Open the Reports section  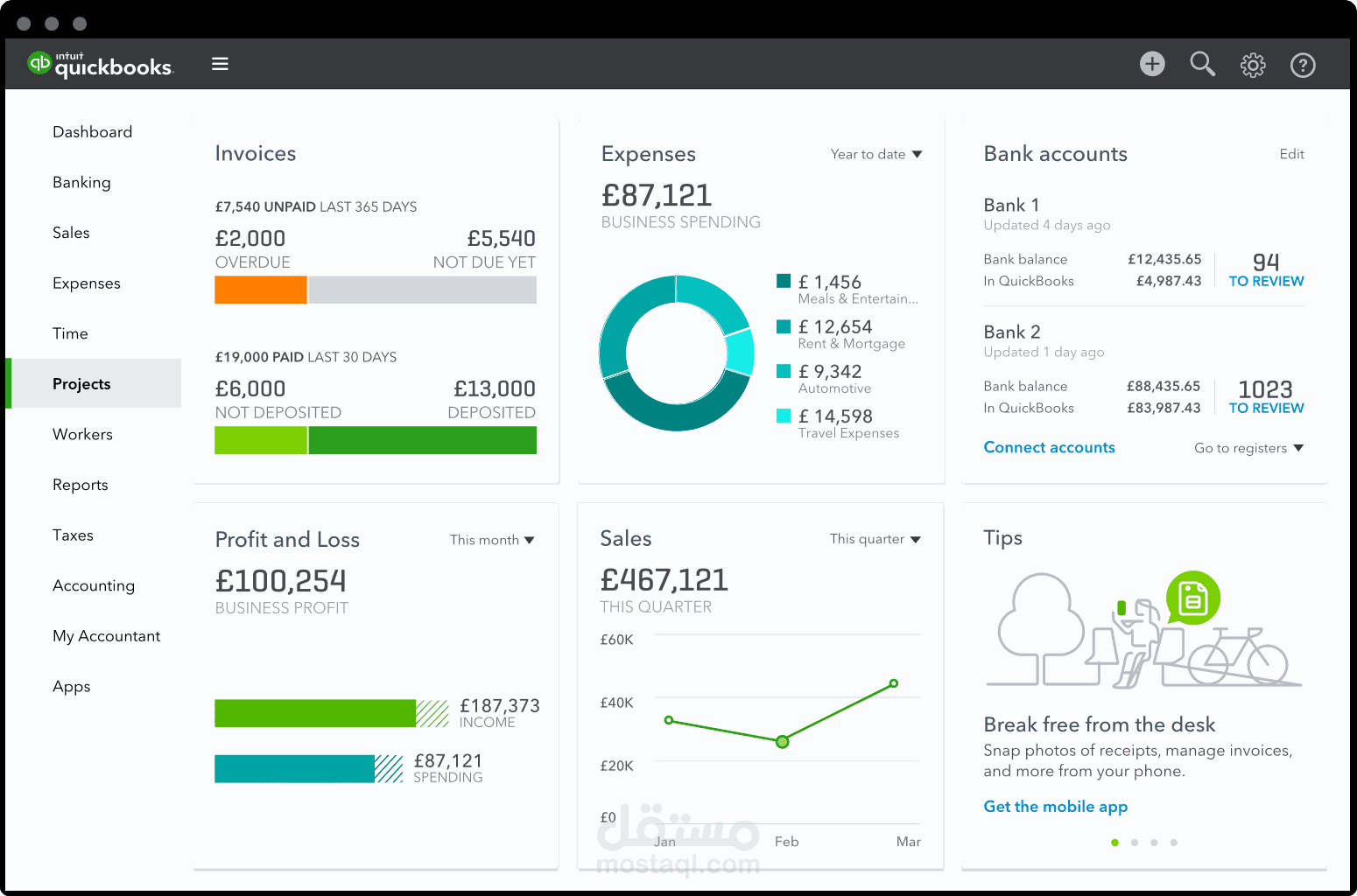coord(80,484)
